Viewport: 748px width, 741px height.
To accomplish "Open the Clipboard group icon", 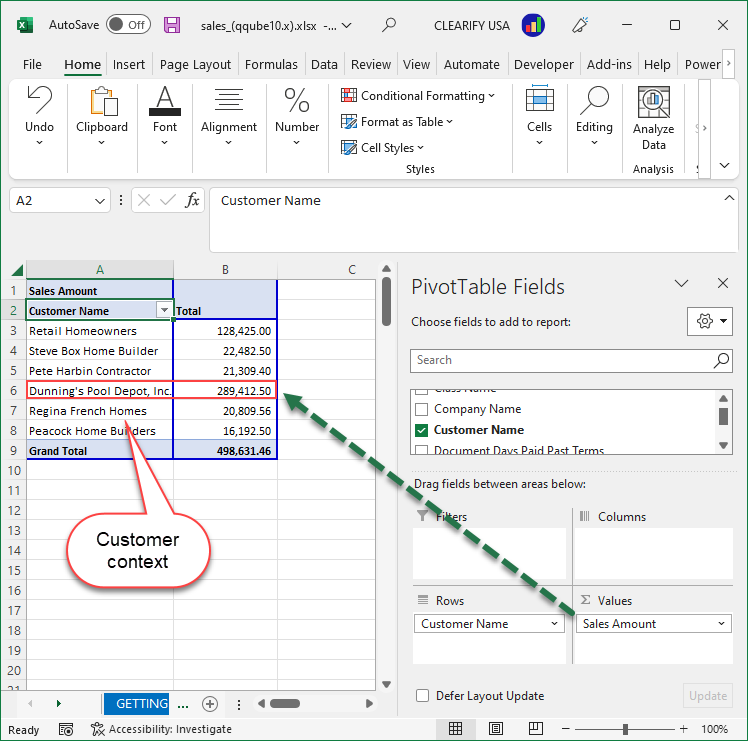I will point(103,101).
